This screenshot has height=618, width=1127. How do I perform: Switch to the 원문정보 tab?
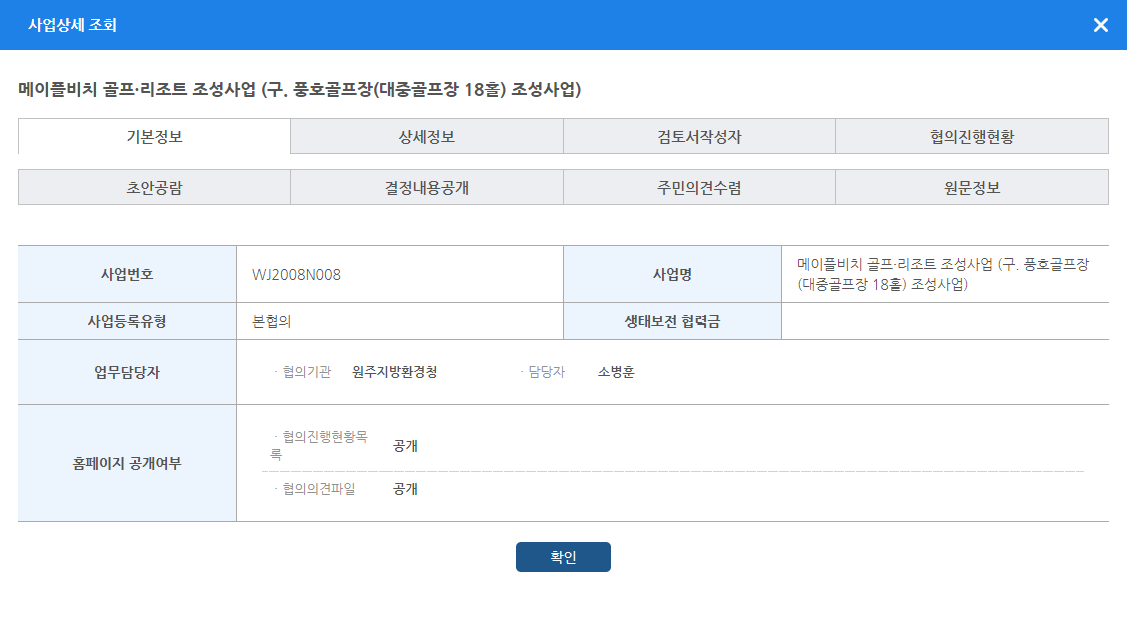[971, 187]
